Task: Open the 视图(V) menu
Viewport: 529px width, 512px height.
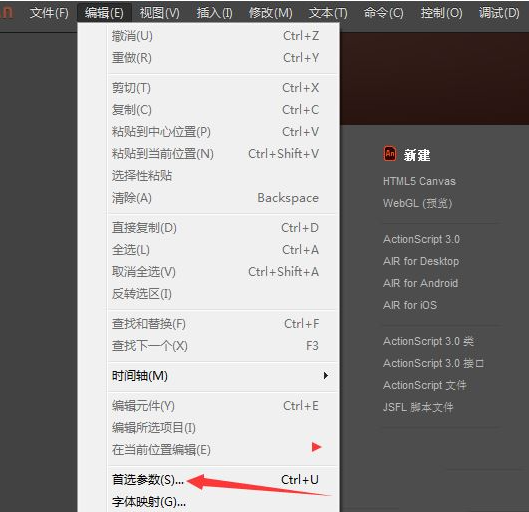Action: [159, 13]
